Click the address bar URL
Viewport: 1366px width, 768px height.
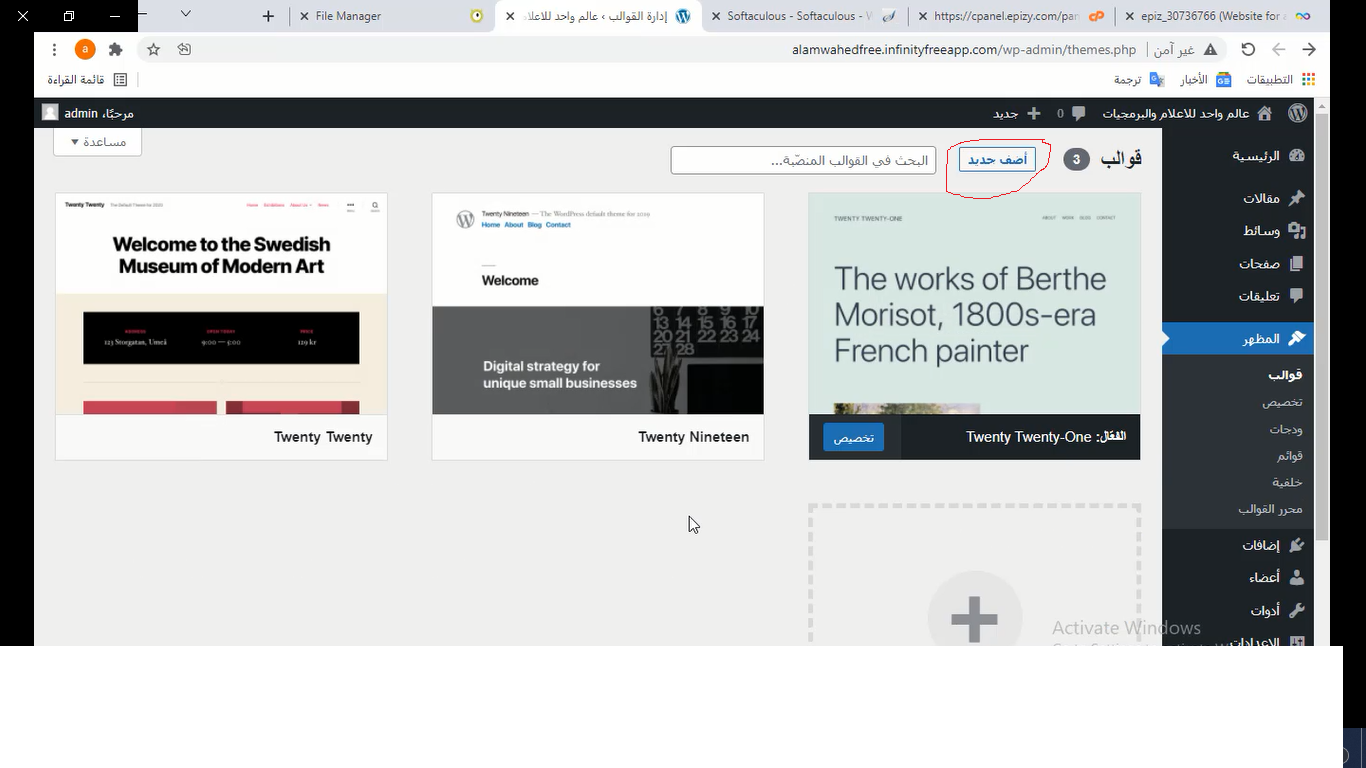pos(964,49)
